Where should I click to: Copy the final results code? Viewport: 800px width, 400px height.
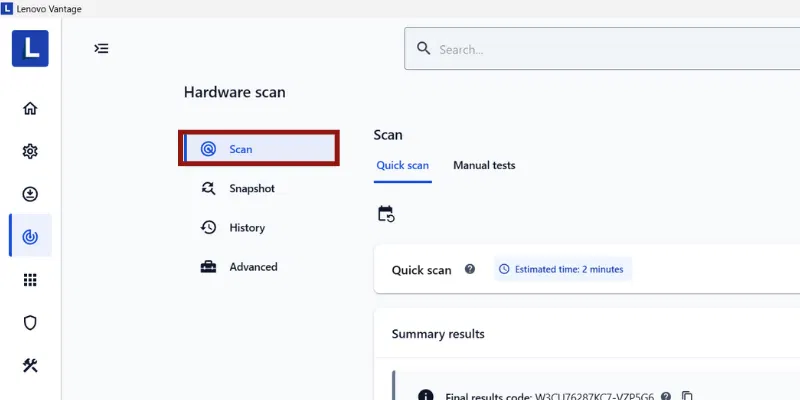click(687, 396)
